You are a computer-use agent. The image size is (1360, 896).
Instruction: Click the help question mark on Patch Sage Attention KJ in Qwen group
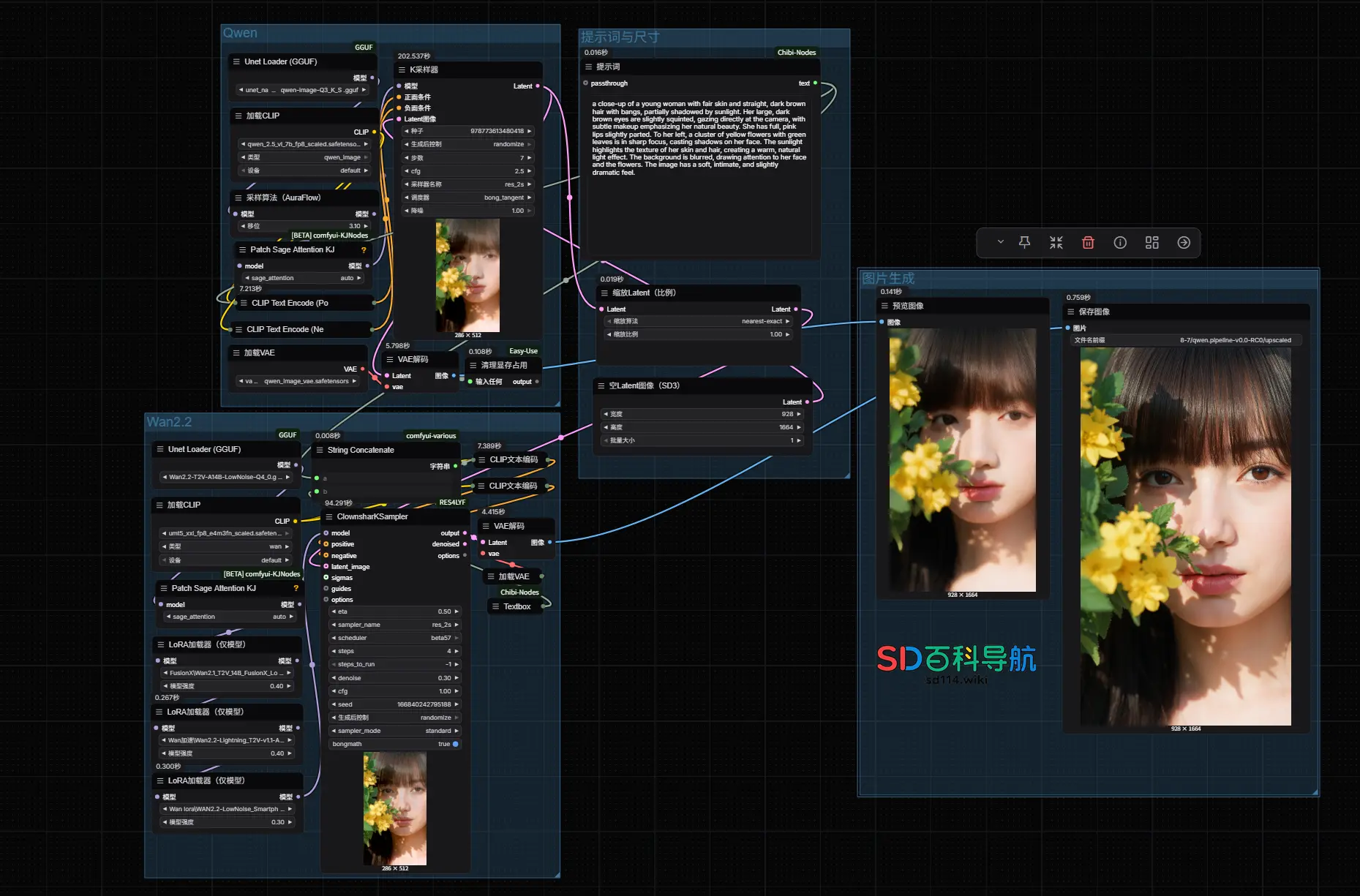coord(364,250)
